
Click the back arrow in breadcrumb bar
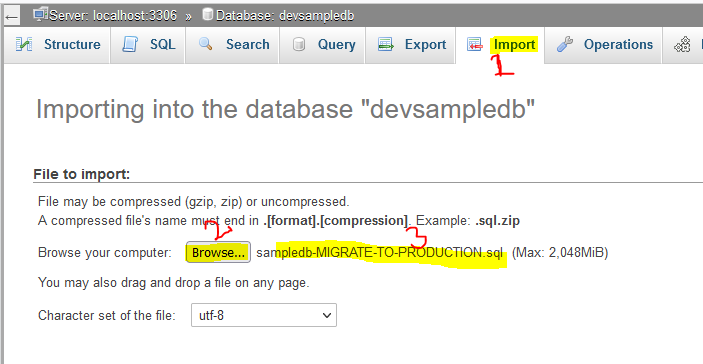pyautogui.click(x=12, y=17)
